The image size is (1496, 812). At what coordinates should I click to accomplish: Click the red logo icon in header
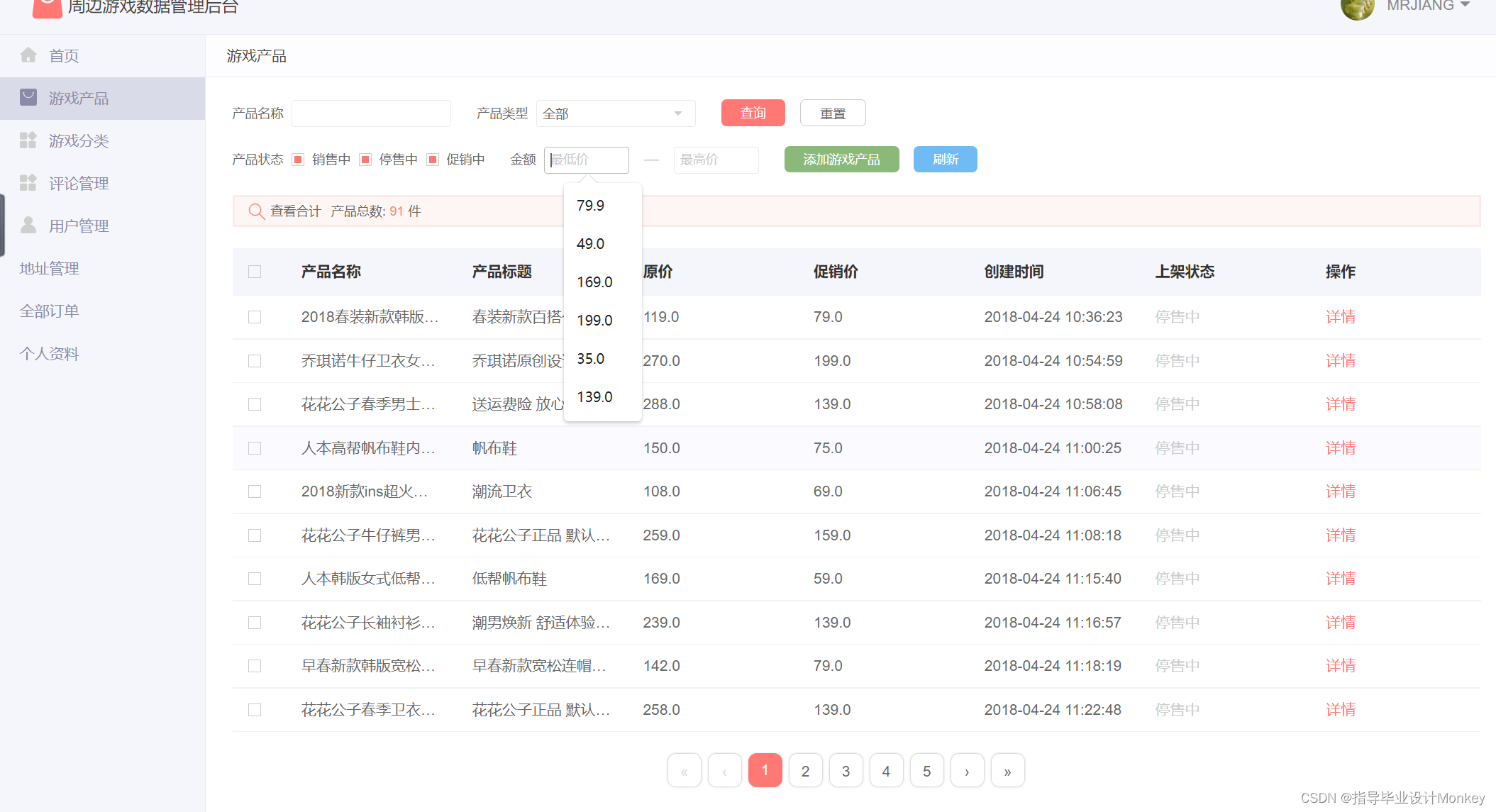(48, 8)
